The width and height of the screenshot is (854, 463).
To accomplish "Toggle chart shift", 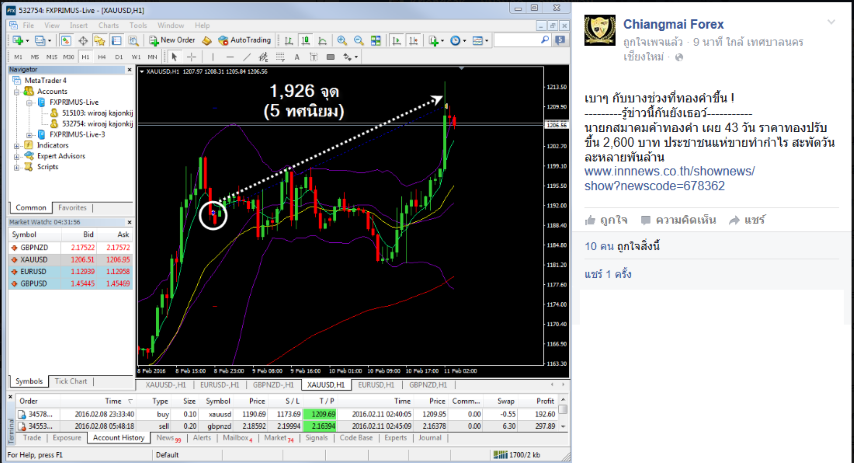I will (413, 40).
